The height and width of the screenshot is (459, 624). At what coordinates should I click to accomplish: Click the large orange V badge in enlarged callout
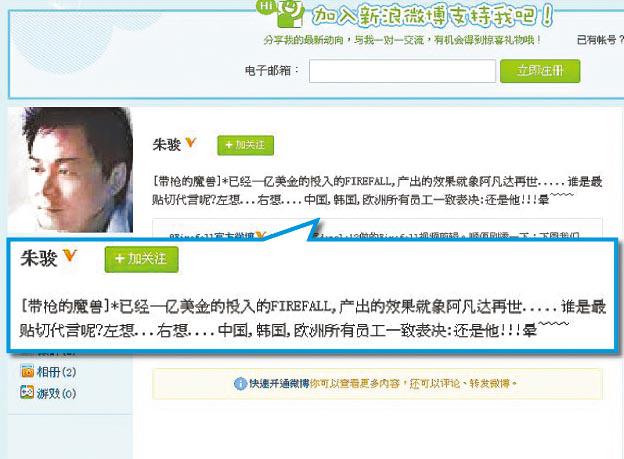tap(70, 255)
